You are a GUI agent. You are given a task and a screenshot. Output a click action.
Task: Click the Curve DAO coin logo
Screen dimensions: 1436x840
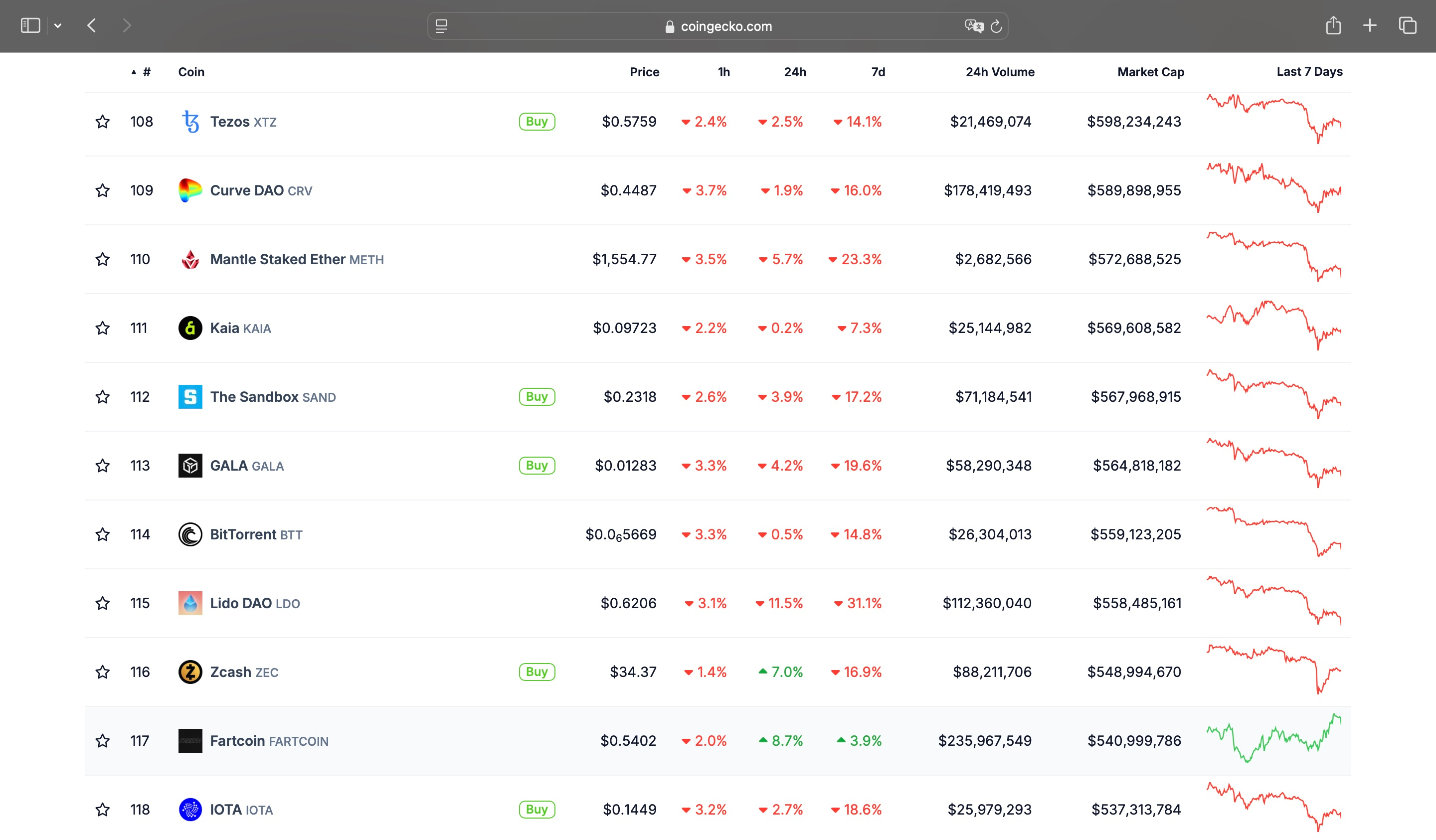click(190, 190)
